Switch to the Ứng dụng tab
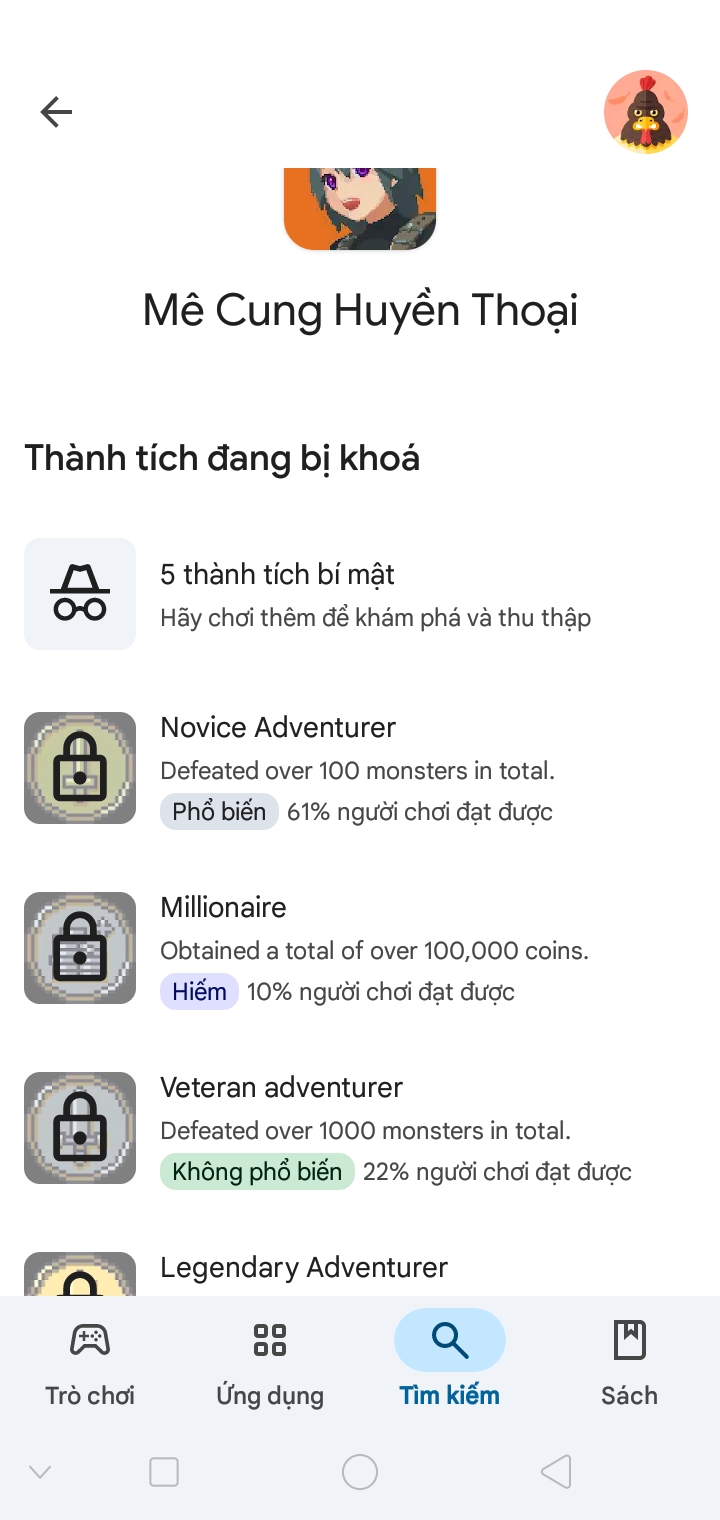720x1520 pixels. 270,1358
